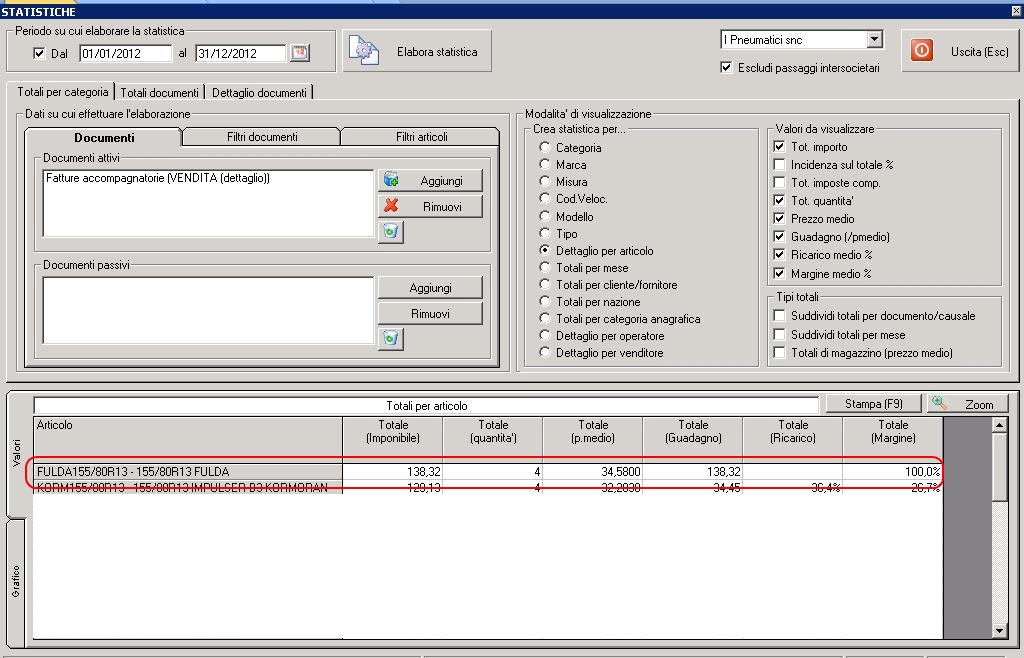Switch to the Filtri documenti tab

(x=262, y=137)
